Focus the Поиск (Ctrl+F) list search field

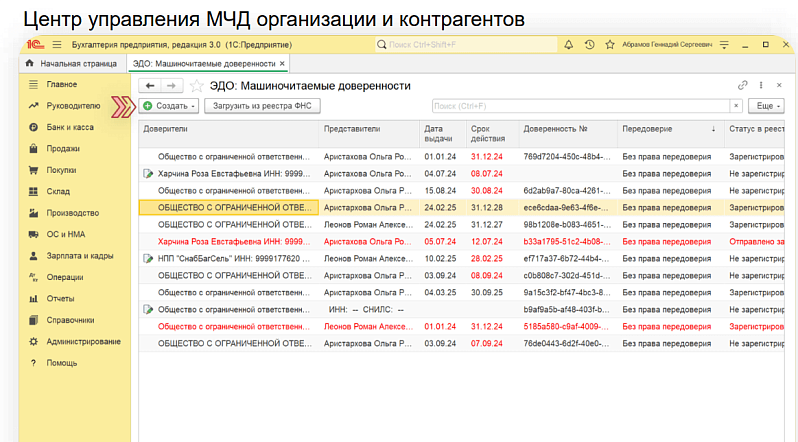point(581,106)
